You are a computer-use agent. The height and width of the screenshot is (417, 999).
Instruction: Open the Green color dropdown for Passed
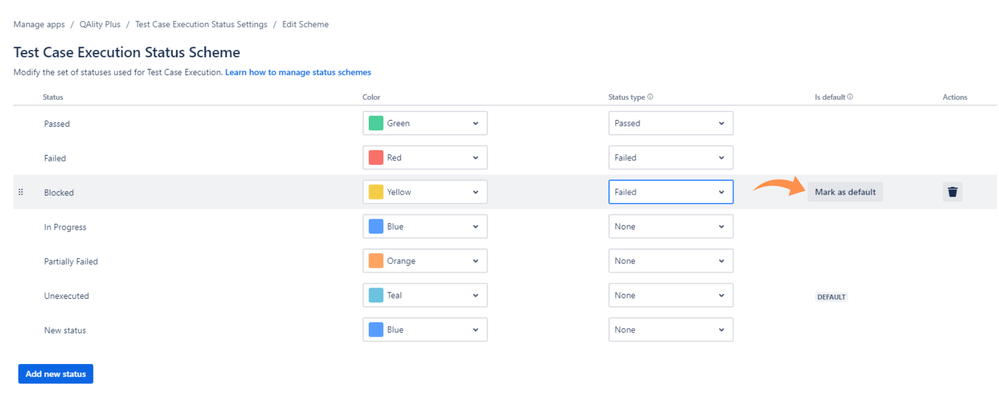pos(425,124)
